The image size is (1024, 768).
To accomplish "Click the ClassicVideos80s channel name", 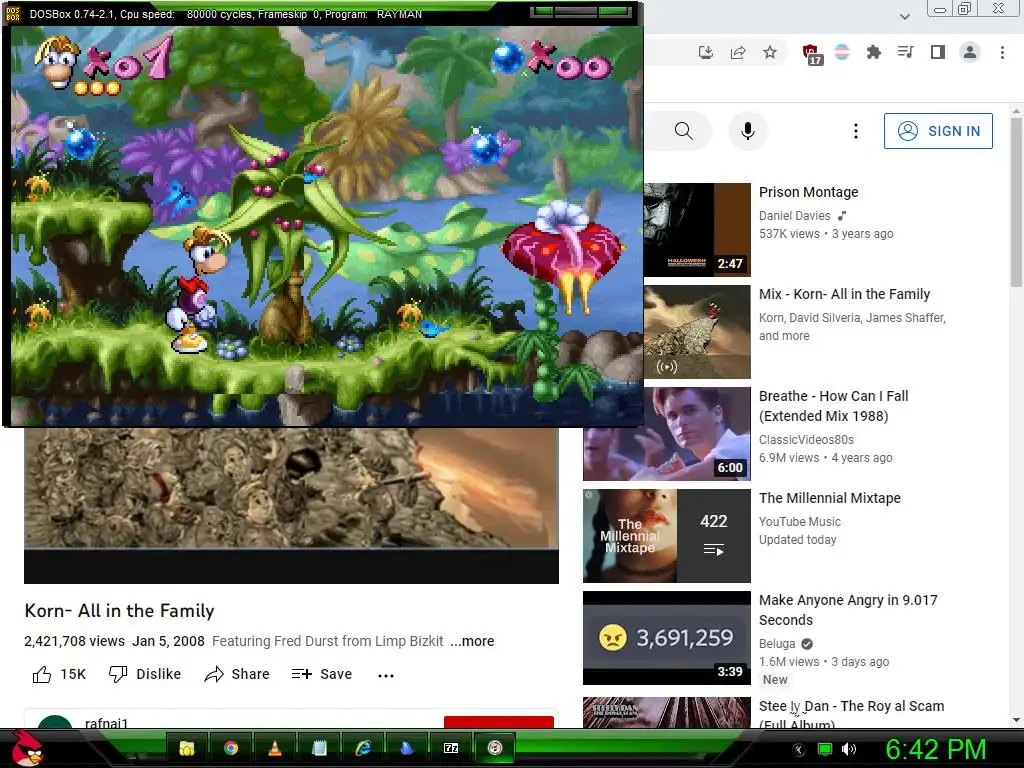I will click(x=806, y=440).
